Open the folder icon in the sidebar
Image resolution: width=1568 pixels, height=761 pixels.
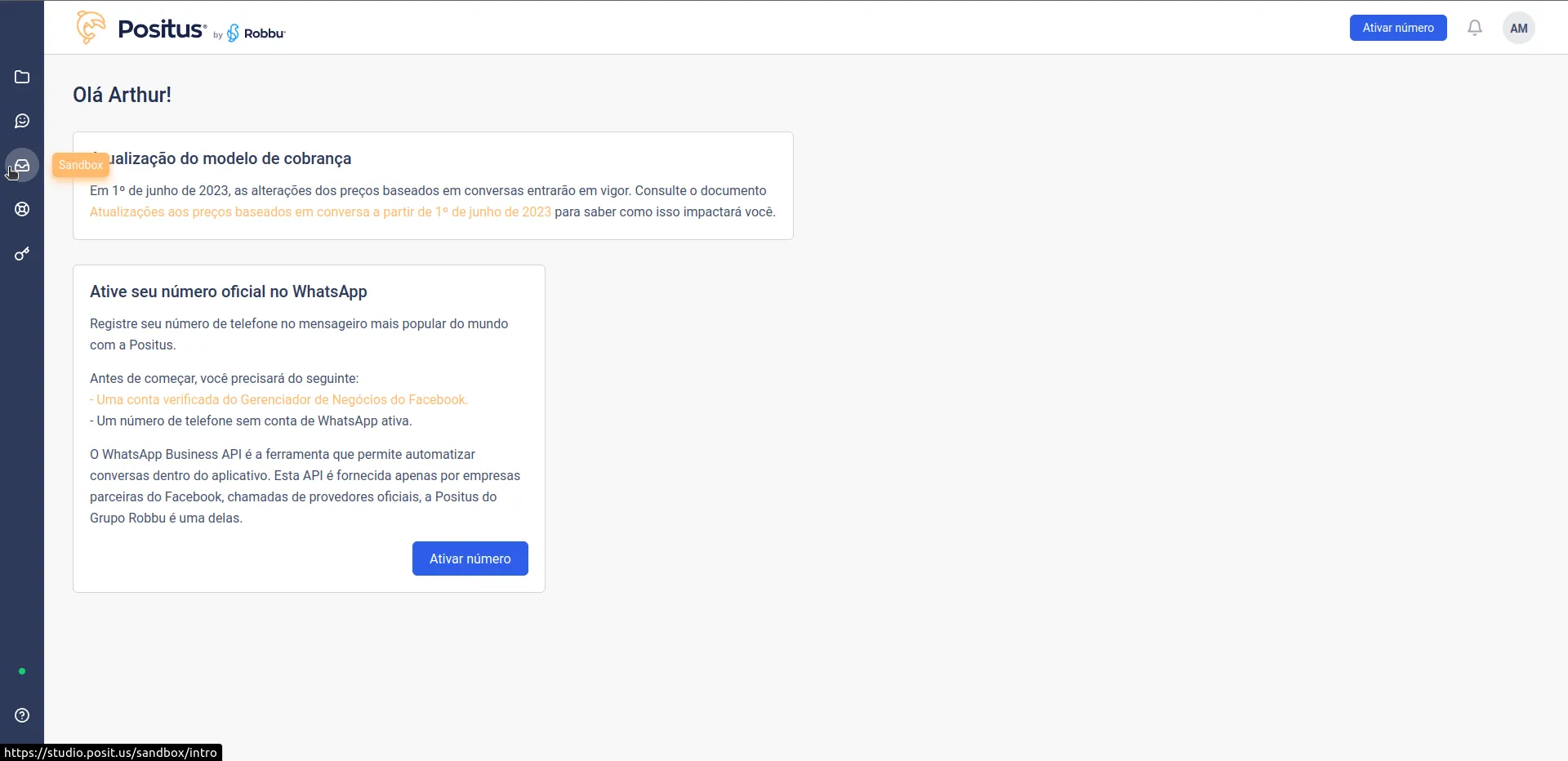(22, 77)
